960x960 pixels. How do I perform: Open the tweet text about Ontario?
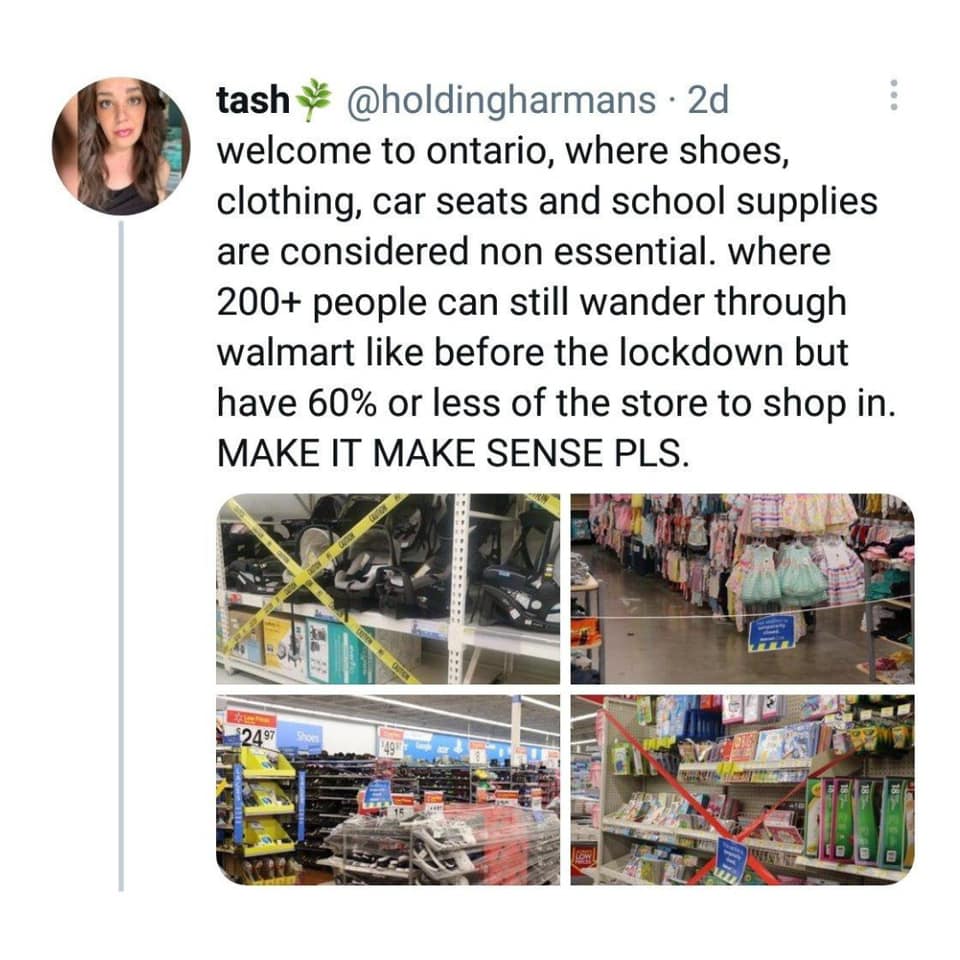tap(555, 302)
